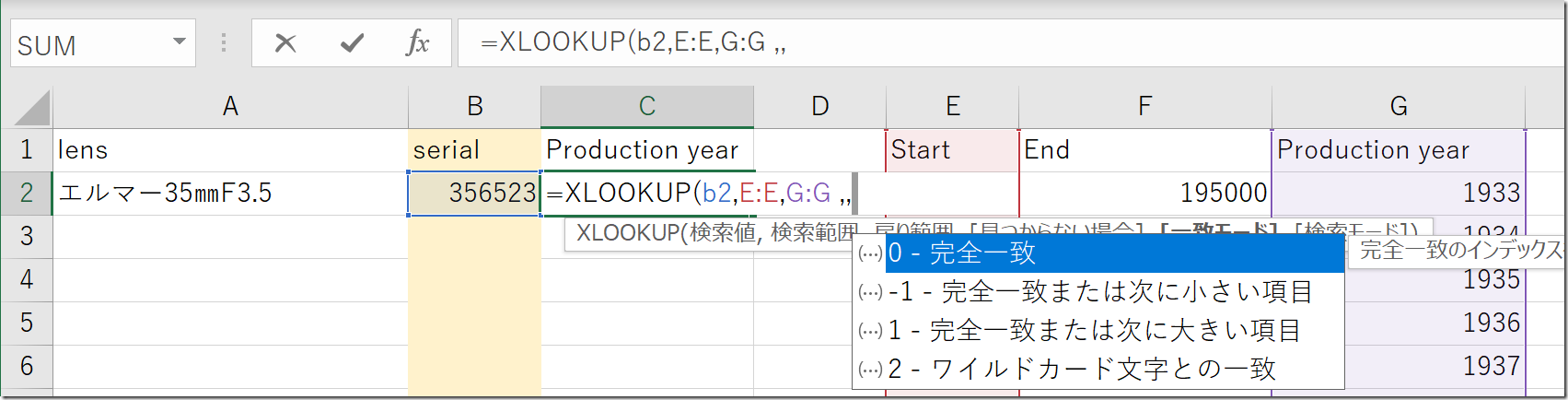Select column F header
Screen dimensions: 1568x400
tap(1144, 107)
